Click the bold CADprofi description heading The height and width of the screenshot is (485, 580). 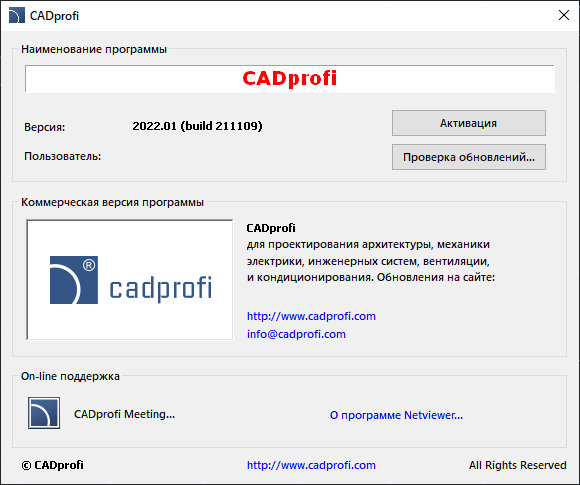(x=271, y=228)
